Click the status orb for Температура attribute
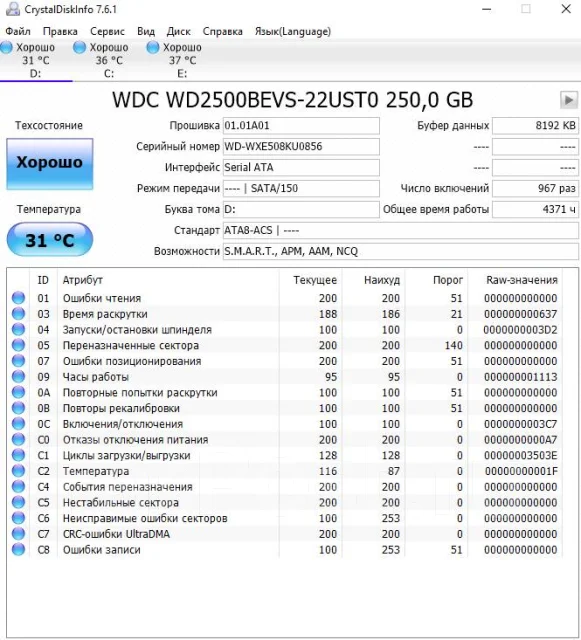The height and width of the screenshot is (640, 581). (x=18, y=471)
